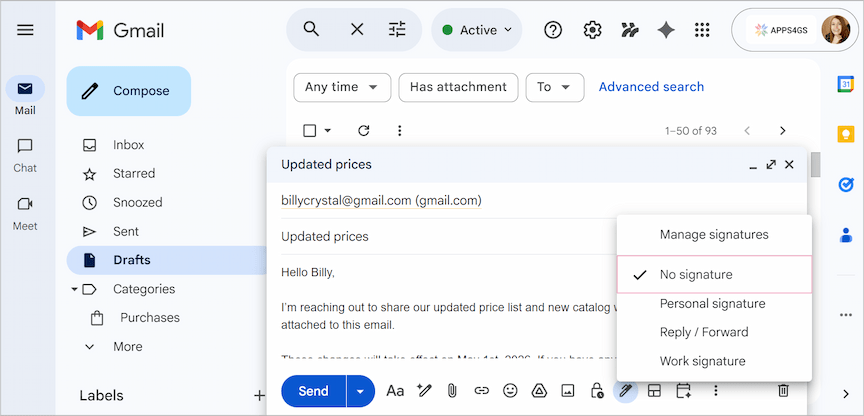Image resolution: width=864 pixels, height=416 pixels.
Task: Open the Advanced search link
Action: 651,87
